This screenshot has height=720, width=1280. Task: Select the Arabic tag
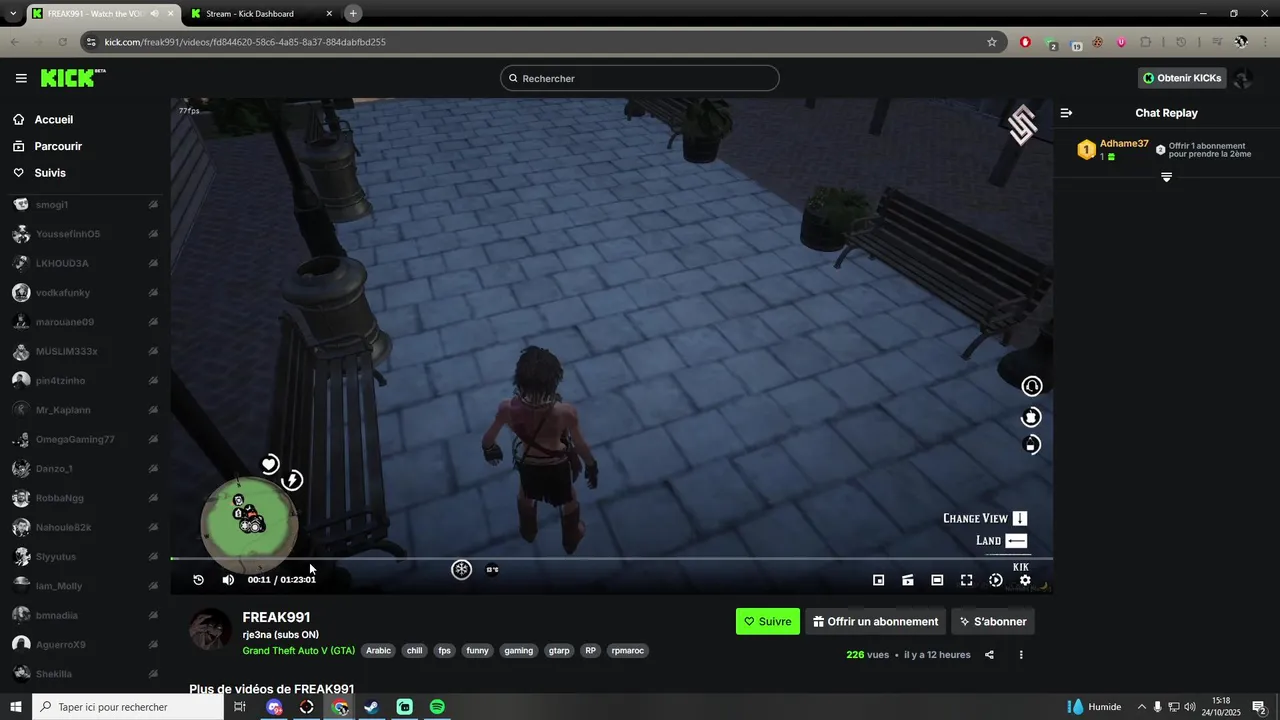(x=379, y=650)
